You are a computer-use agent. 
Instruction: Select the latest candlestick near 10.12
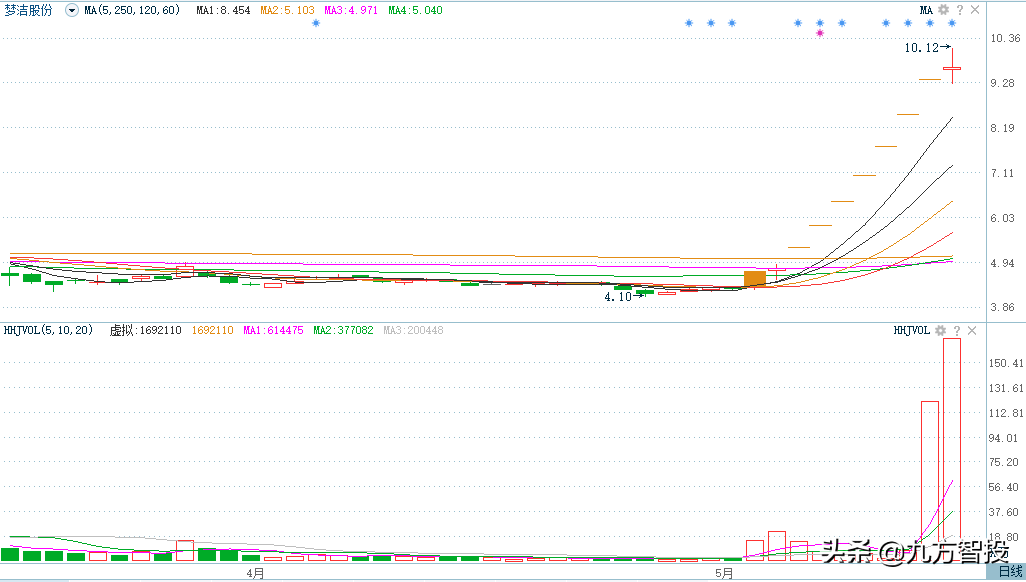pos(952,68)
